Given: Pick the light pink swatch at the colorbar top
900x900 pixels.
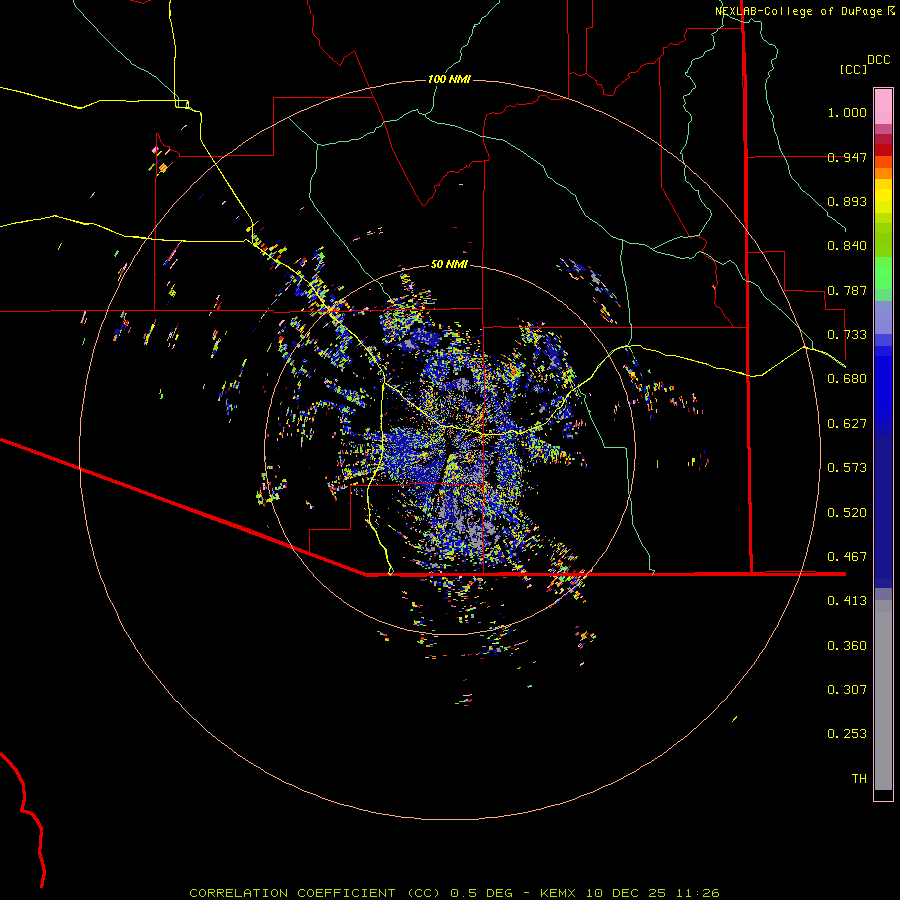Looking at the screenshot, I should 883,107.
